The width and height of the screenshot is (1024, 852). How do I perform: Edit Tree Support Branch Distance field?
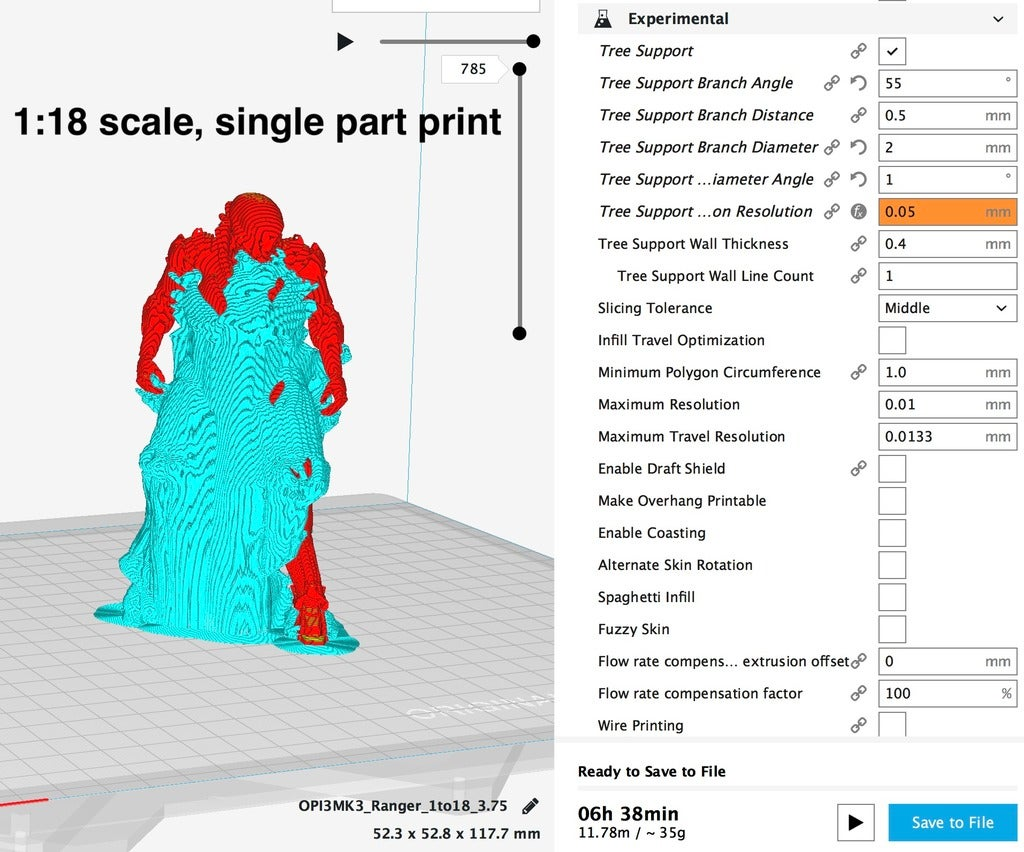[x=947, y=115]
